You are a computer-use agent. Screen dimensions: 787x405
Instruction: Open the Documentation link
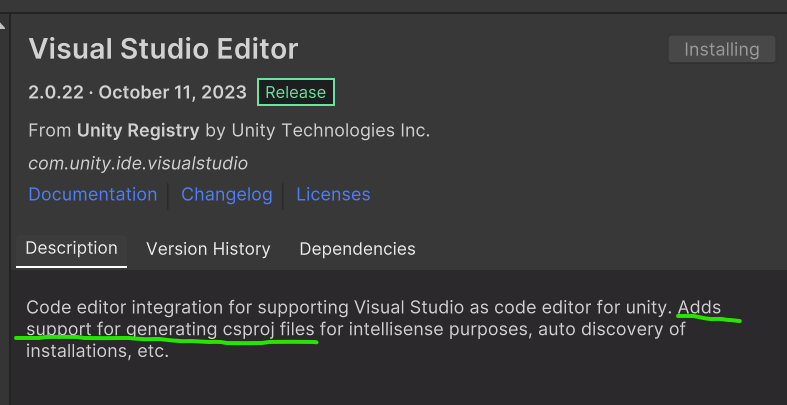(92, 194)
